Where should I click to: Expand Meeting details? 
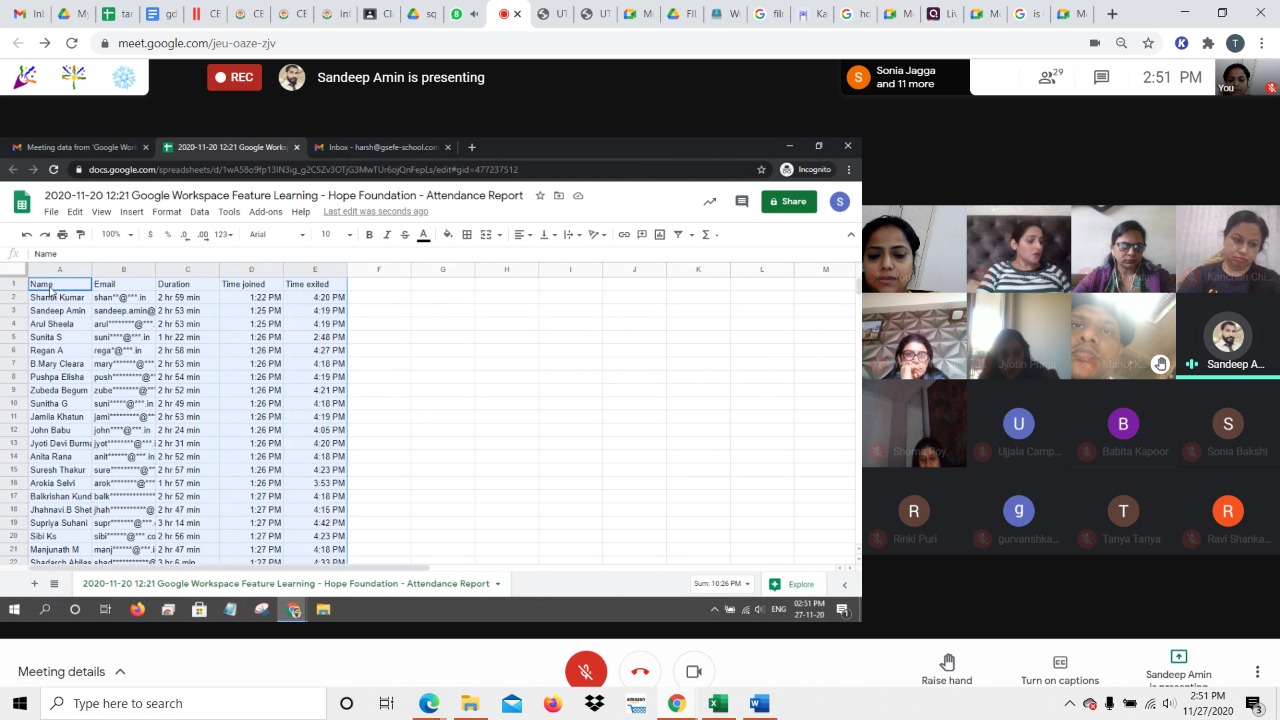click(x=72, y=672)
